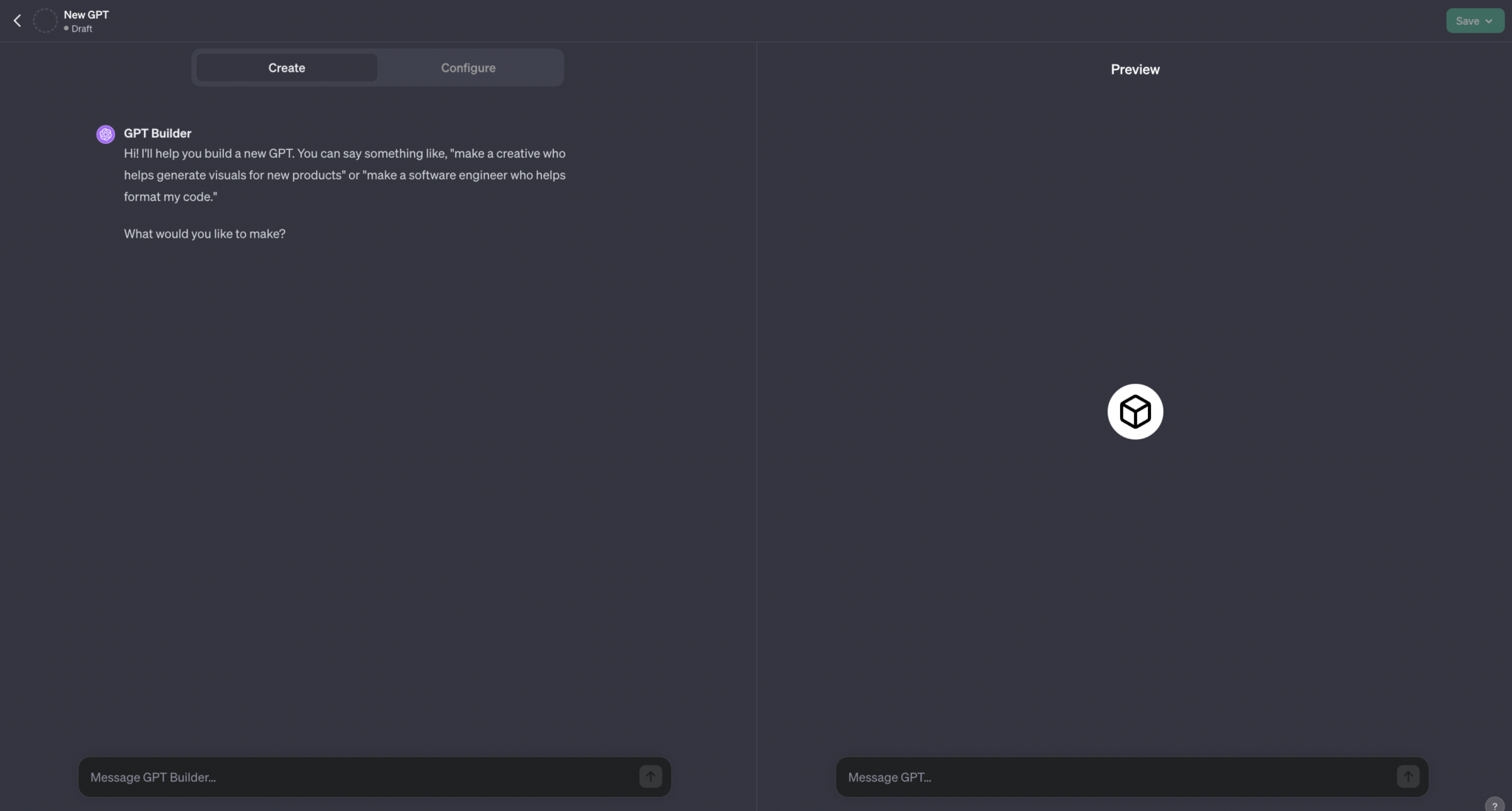The width and height of the screenshot is (1512, 811).
Task: Enable Configure mode in the builder toggle
Action: coord(468,67)
